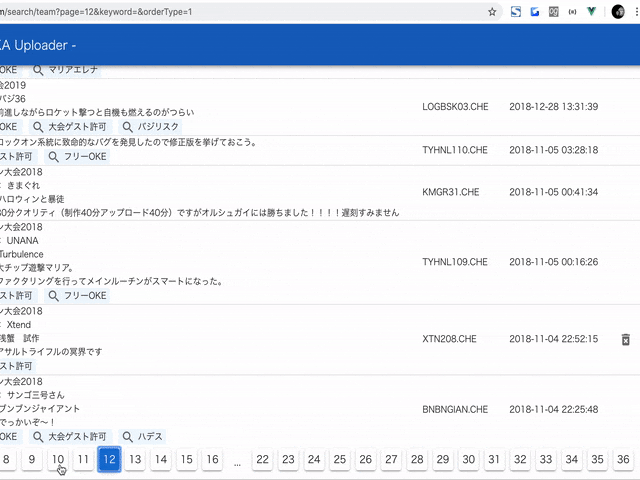Go to page 28

coord(417,460)
